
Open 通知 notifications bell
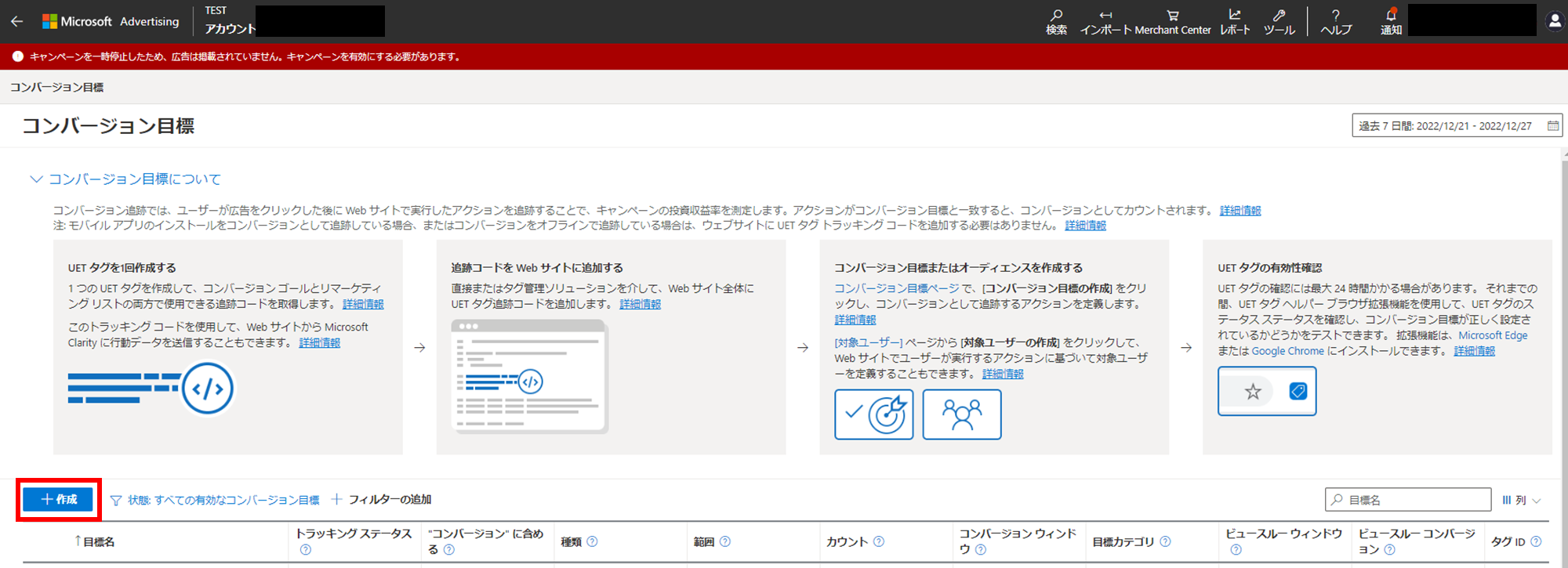(x=1391, y=22)
